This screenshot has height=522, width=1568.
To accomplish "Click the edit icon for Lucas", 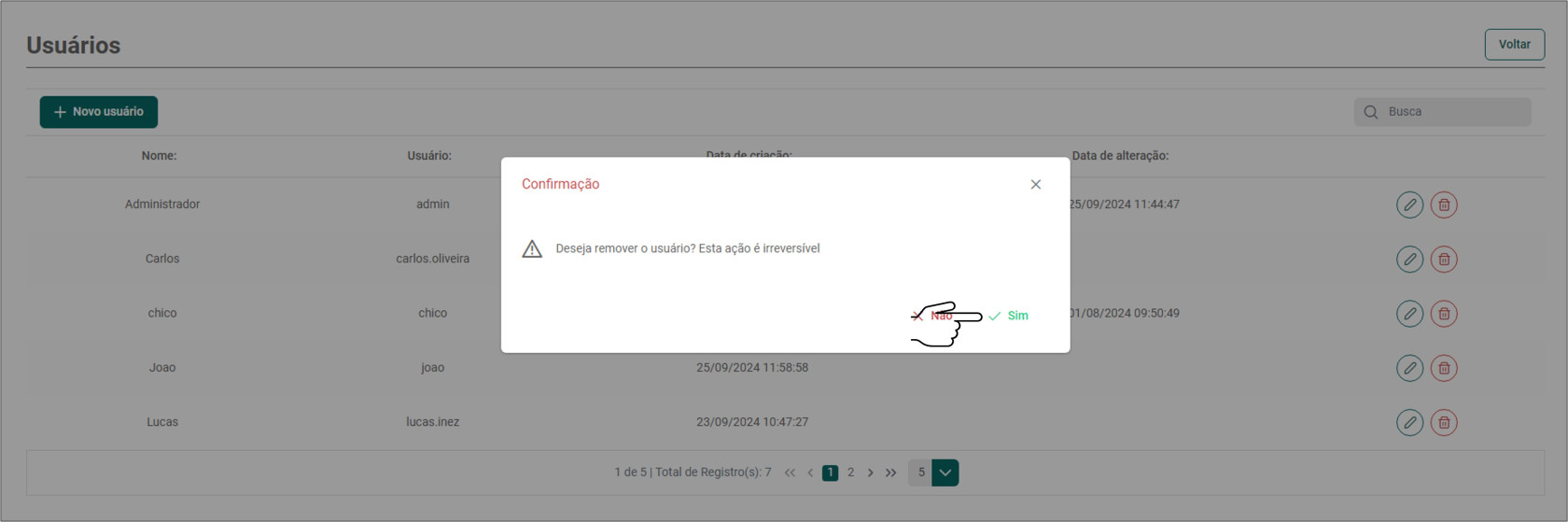I will [x=1409, y=422].
